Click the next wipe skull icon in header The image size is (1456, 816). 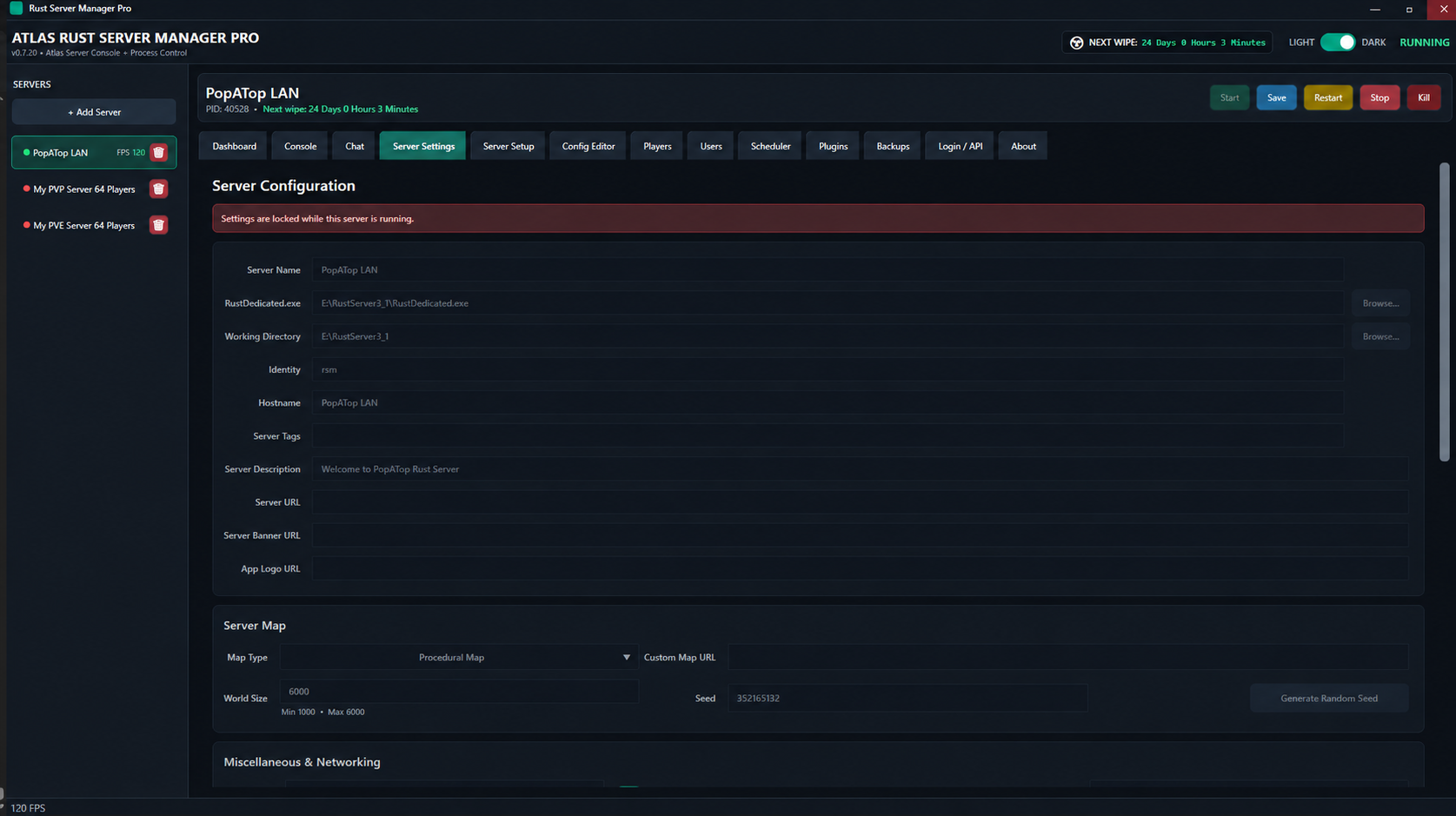(1076, 43)
